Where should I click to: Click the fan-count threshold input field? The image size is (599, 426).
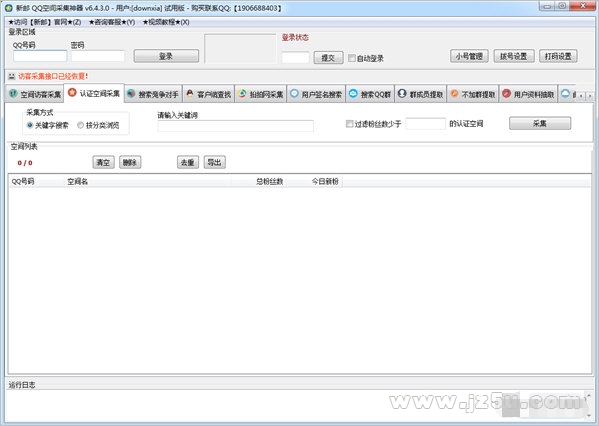pyautogui.click(x=426, y=124)
